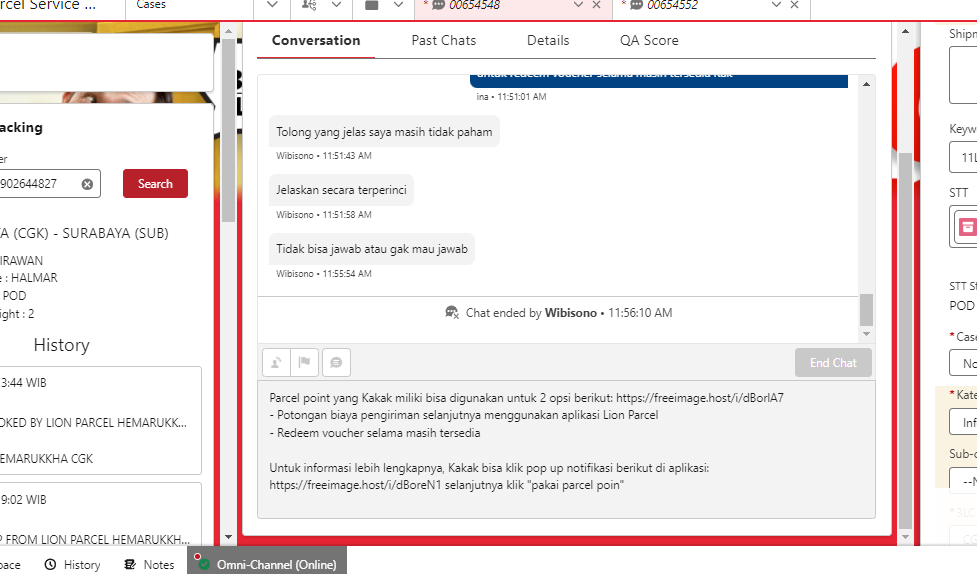Click the outer chat panel scroll down arrow

[905, 537]
